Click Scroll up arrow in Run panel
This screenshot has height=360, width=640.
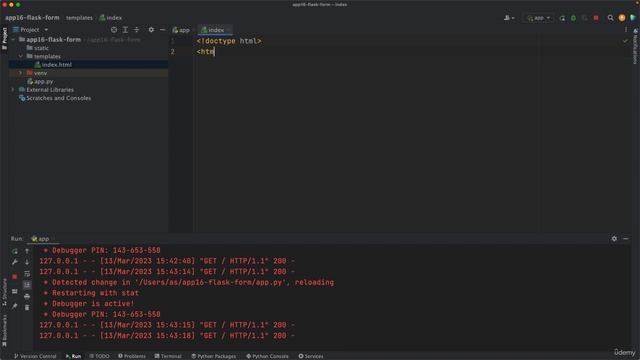point(27,251)
